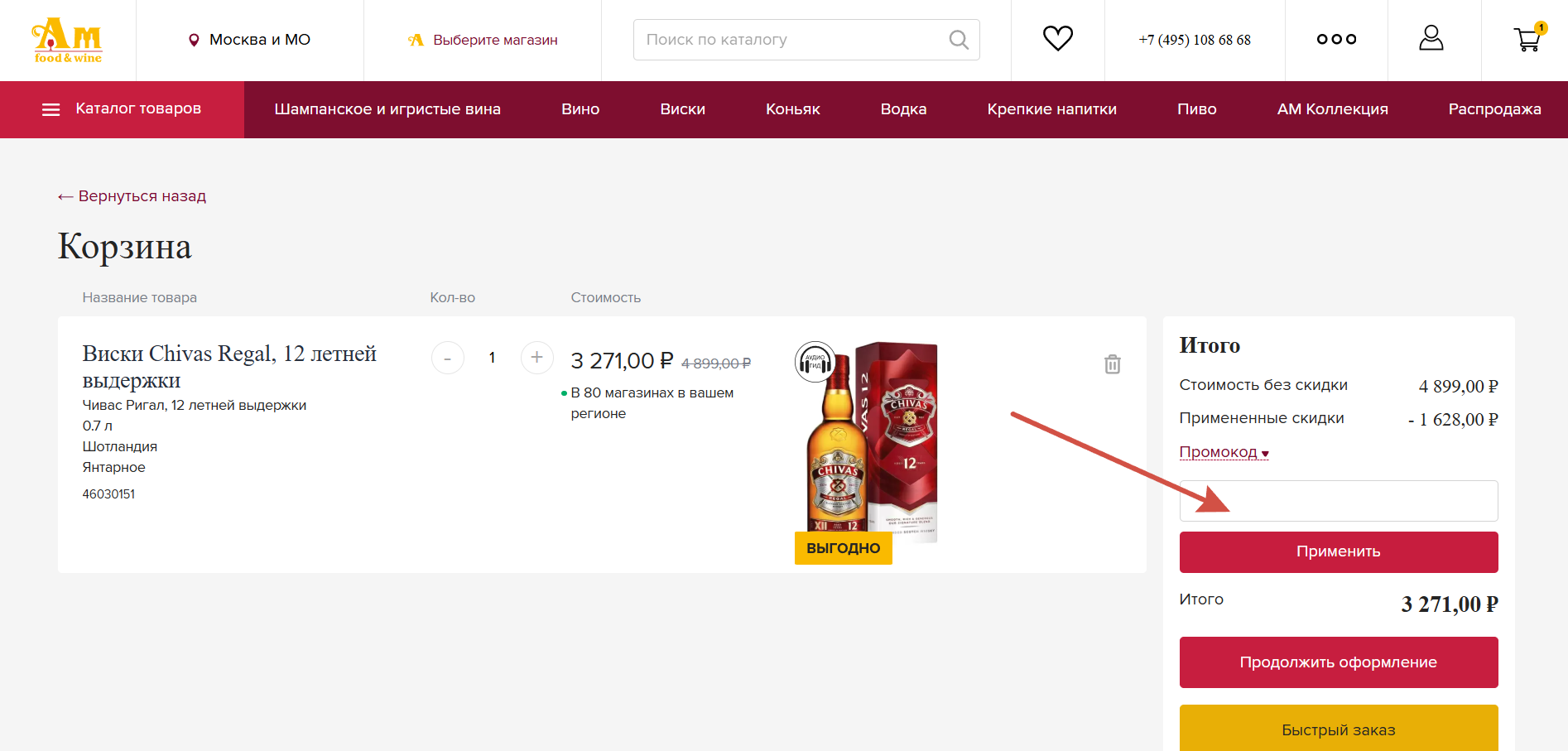Select the Выберите магазин link
Viewport: 1568px width, 751px height.
pos(495,40)
